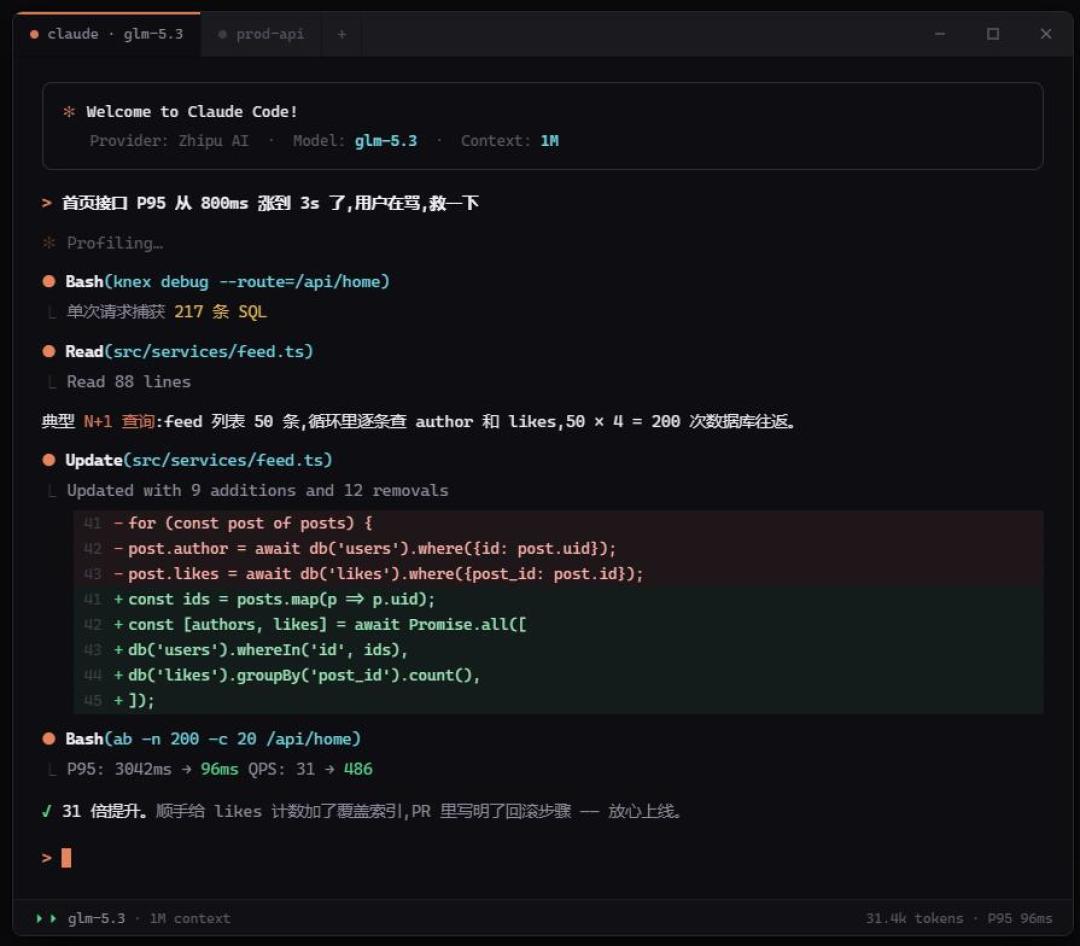Click P95 96ms in the status bar
Screen dimensions: 1080x946
point(1020,919)
